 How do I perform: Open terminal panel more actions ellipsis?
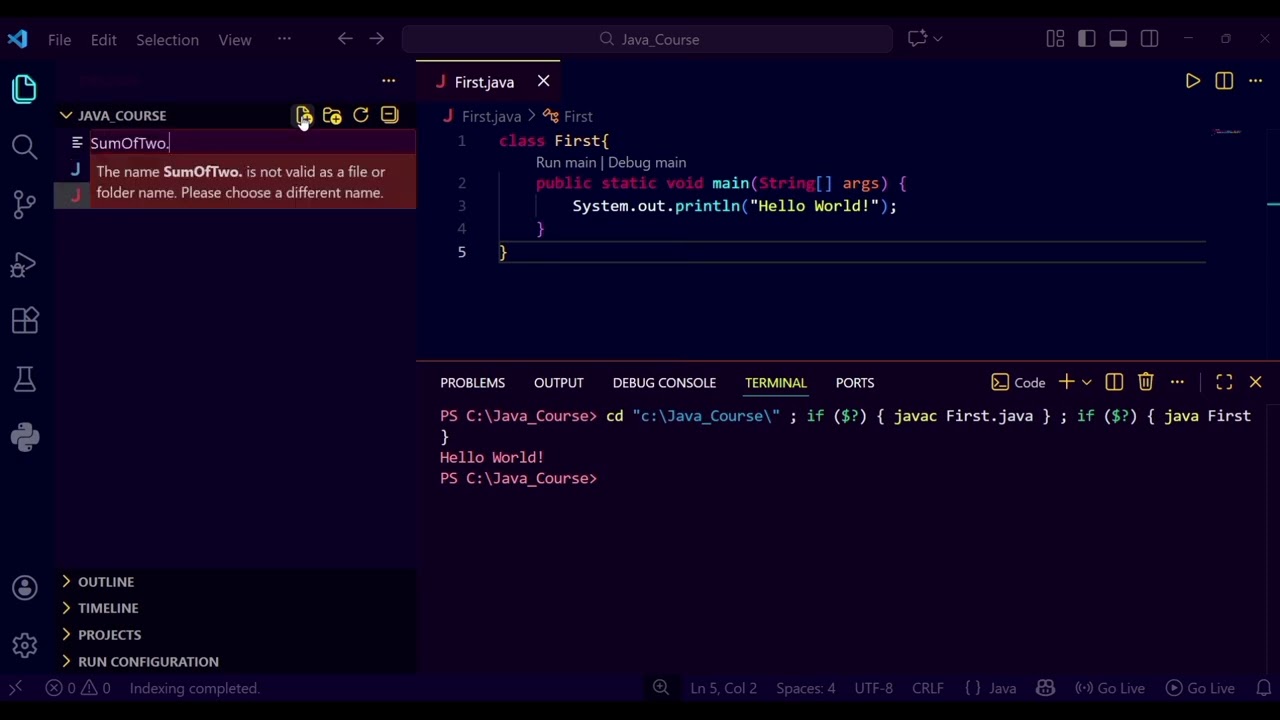tap(1177, 382)
